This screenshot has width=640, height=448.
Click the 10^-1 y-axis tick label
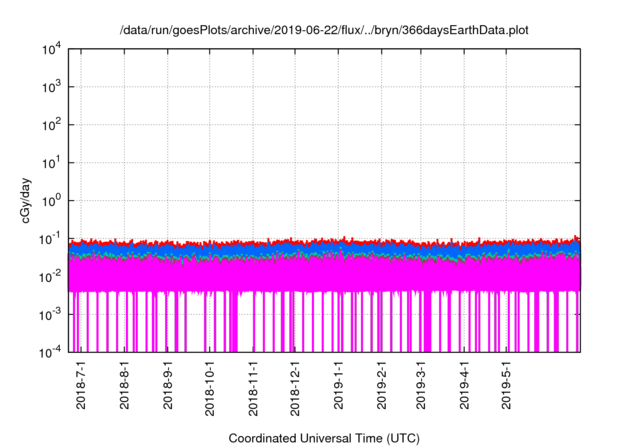[x=50, y=239]
